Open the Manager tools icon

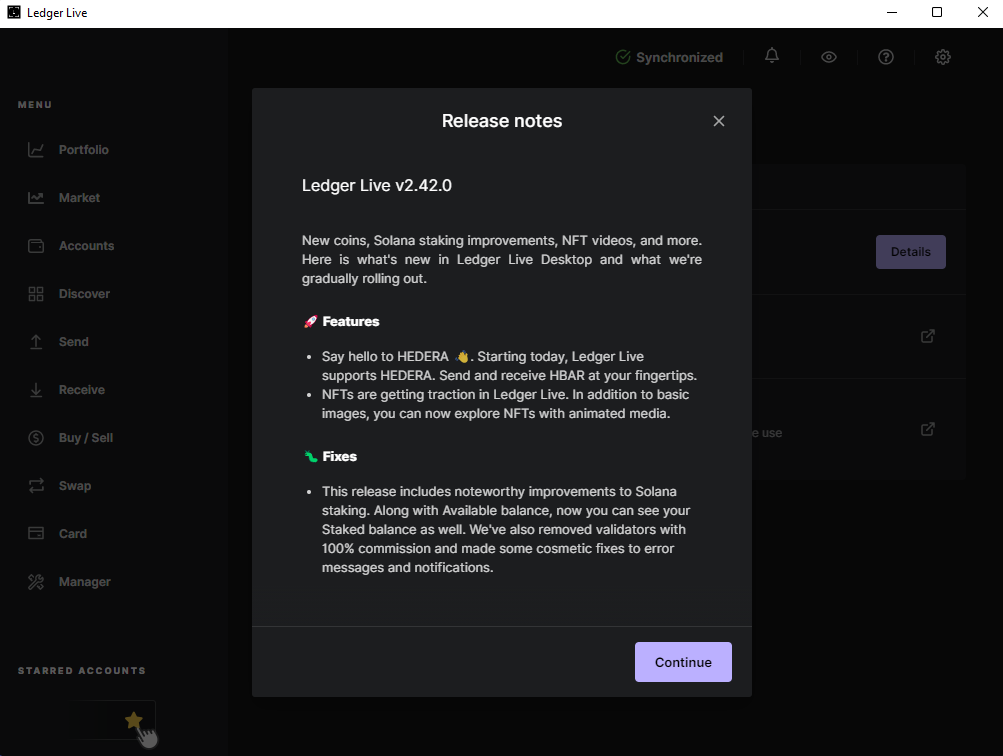click(x=36, y=582)
